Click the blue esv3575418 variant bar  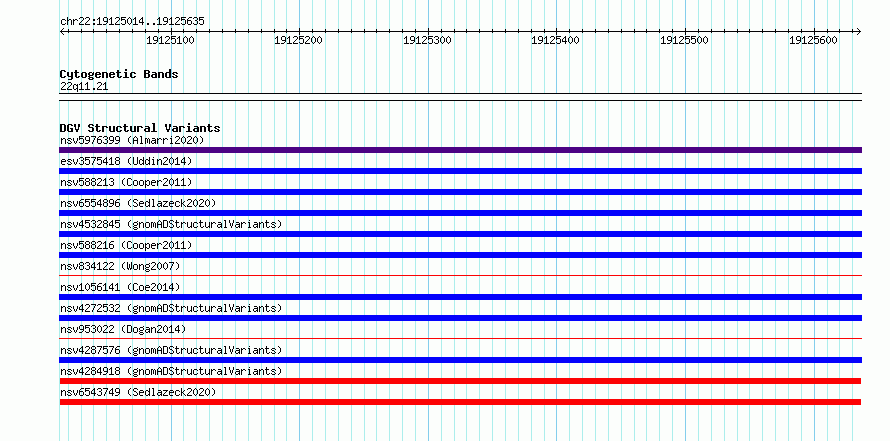(x=460, y=171)
